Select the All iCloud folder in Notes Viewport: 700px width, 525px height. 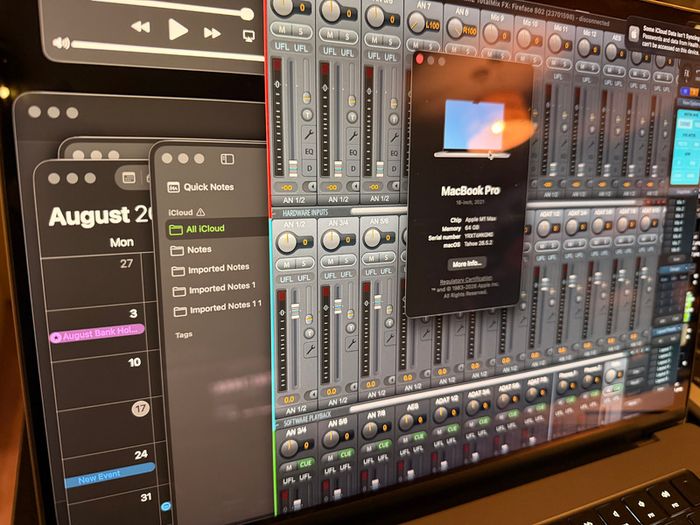pyautogui.click(x=216, y=229)
